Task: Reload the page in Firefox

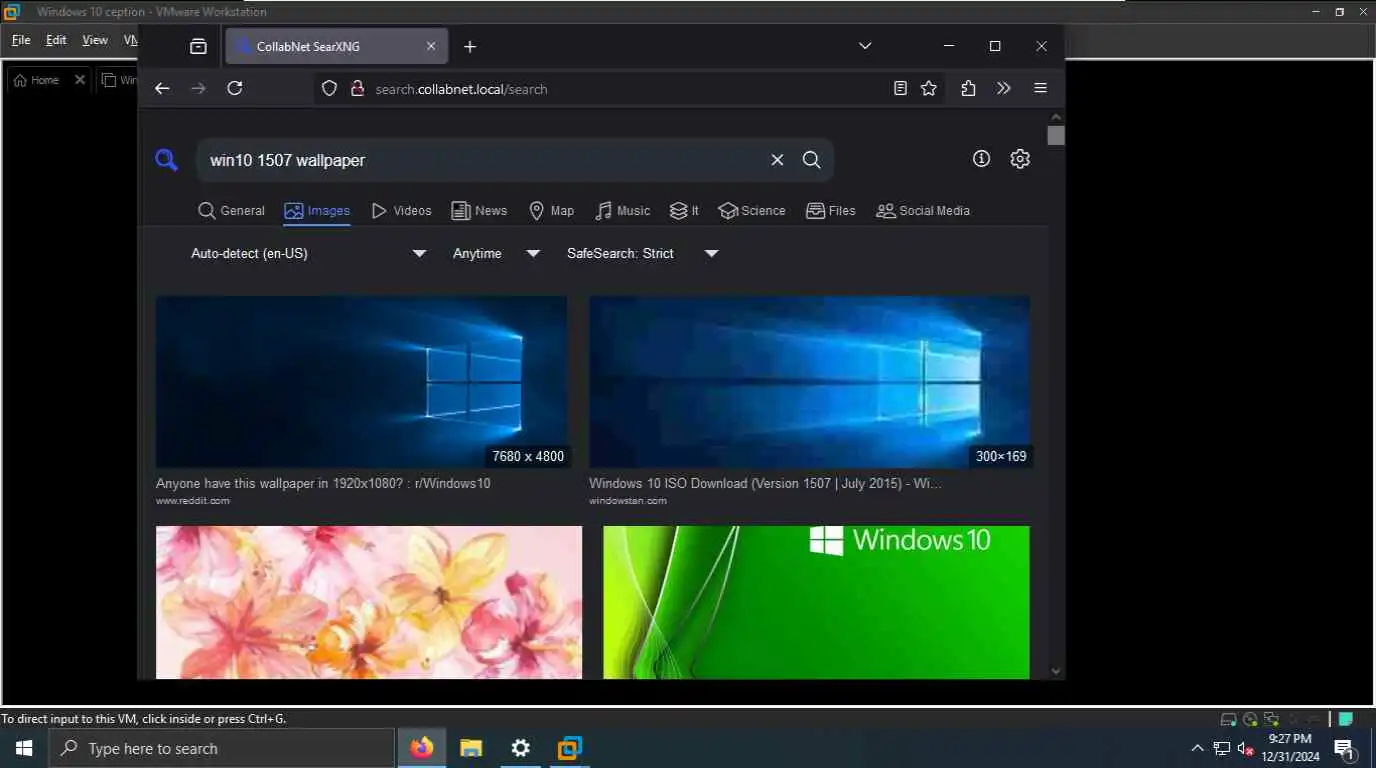Action: point(235,88)
